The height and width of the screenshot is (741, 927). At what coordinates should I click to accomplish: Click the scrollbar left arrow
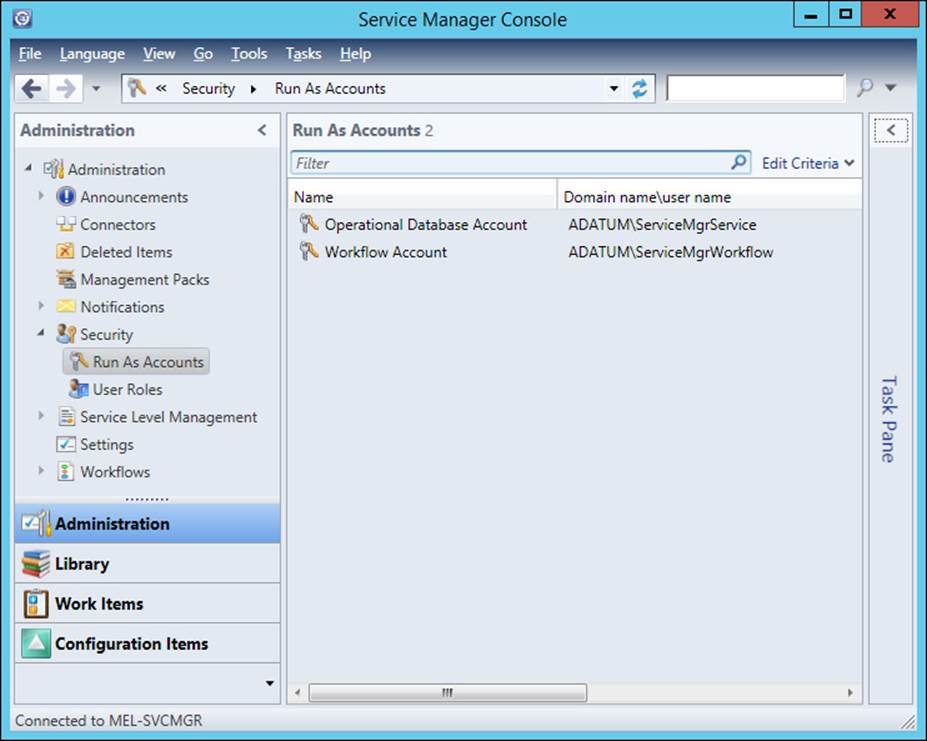[297, 692]
